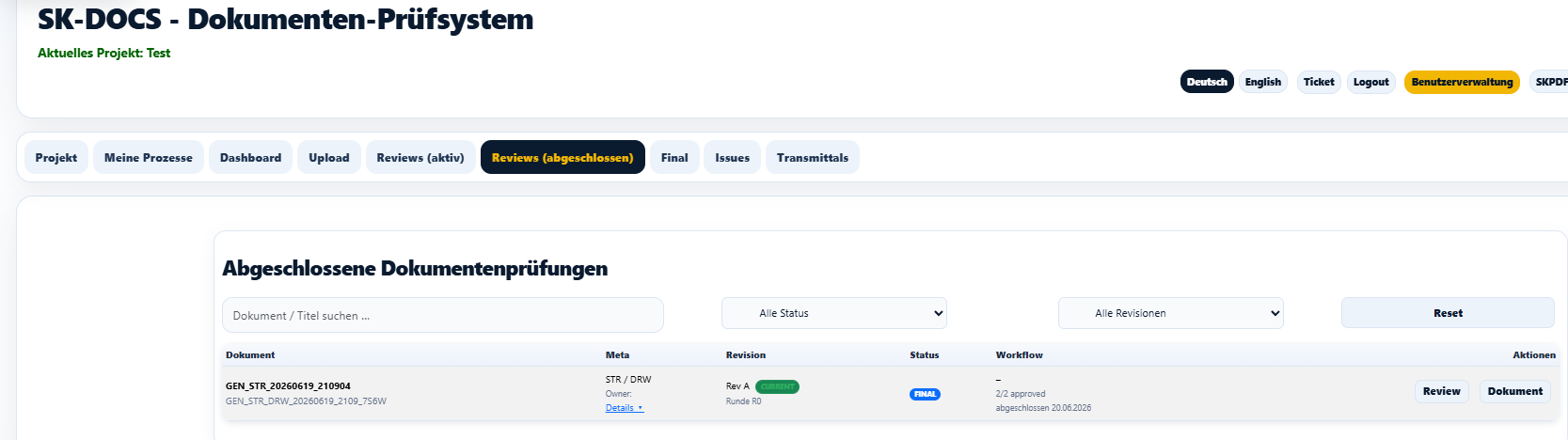The image size is (1568, 440).
Task: Switch language to English
Action: (x=1262, y=82)
